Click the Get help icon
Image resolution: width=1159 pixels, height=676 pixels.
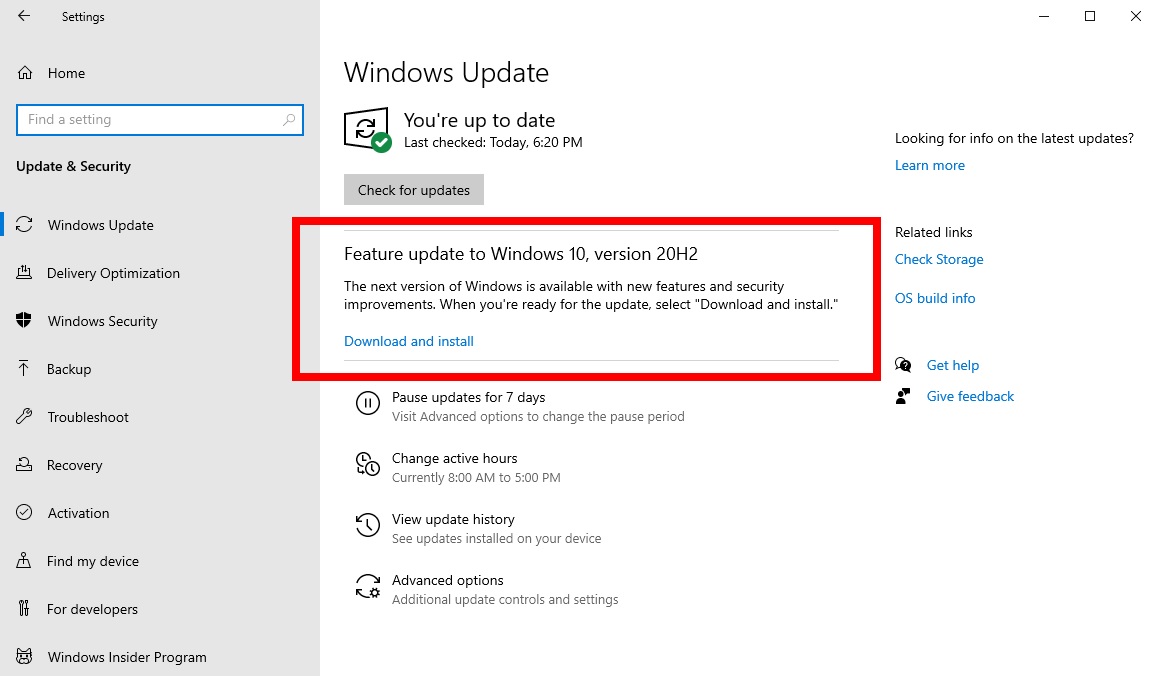coord(902,365)
